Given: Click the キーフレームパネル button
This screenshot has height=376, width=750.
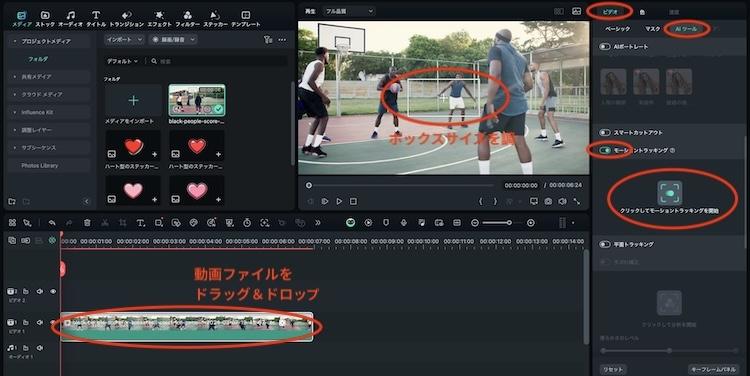Looking at the screenshot, I should click(x=713, y=369).
